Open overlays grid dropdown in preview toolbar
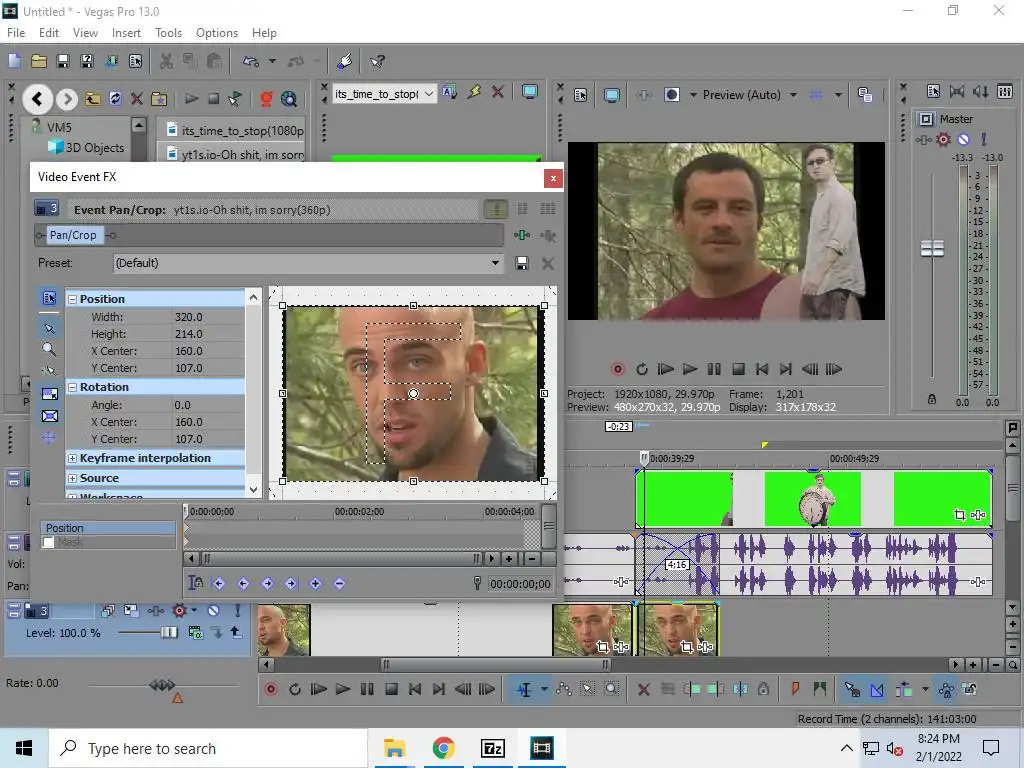1024x768 pixels. click(838, 95)
